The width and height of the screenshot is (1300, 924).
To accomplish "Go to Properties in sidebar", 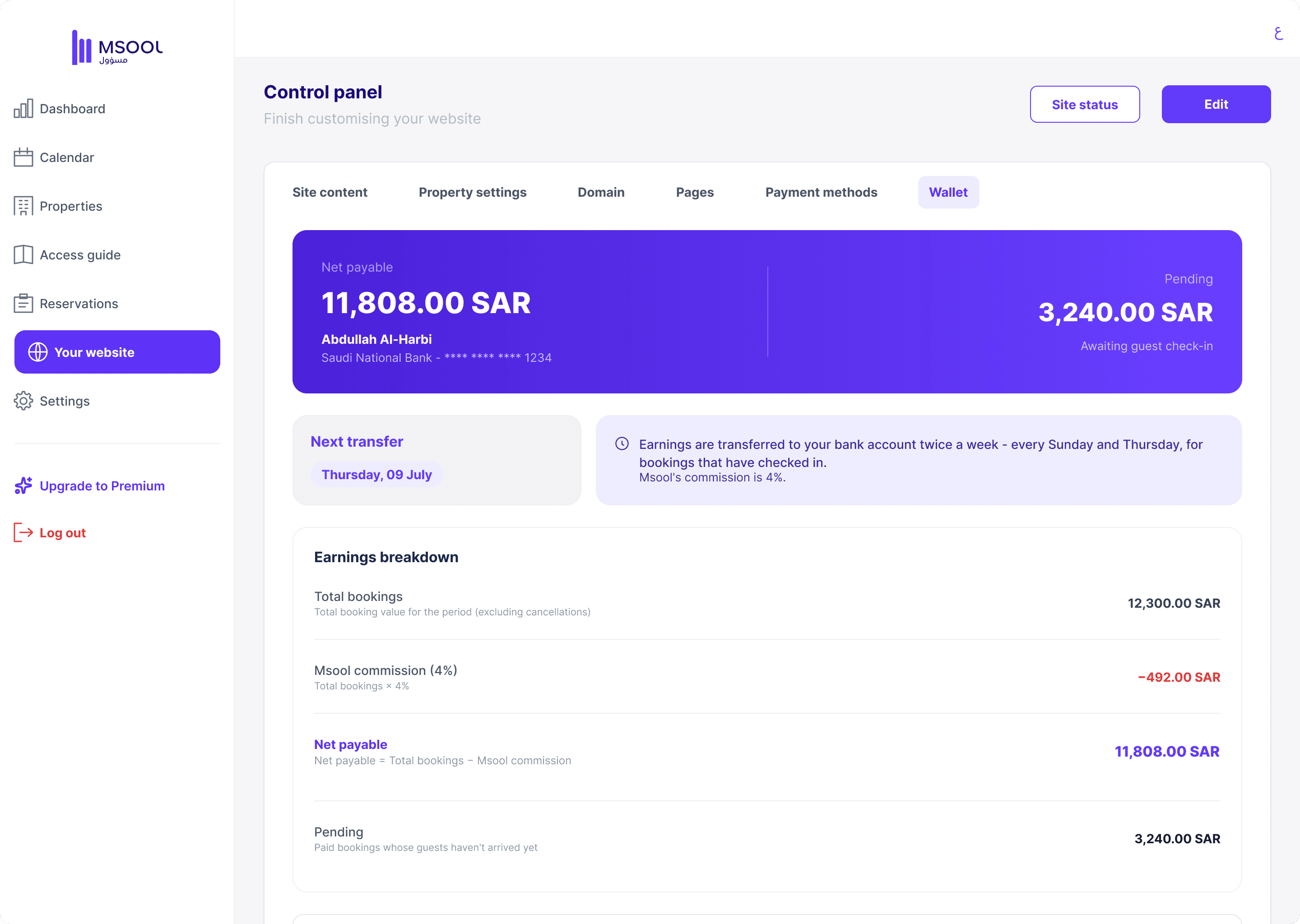I will tap(117, 206).
